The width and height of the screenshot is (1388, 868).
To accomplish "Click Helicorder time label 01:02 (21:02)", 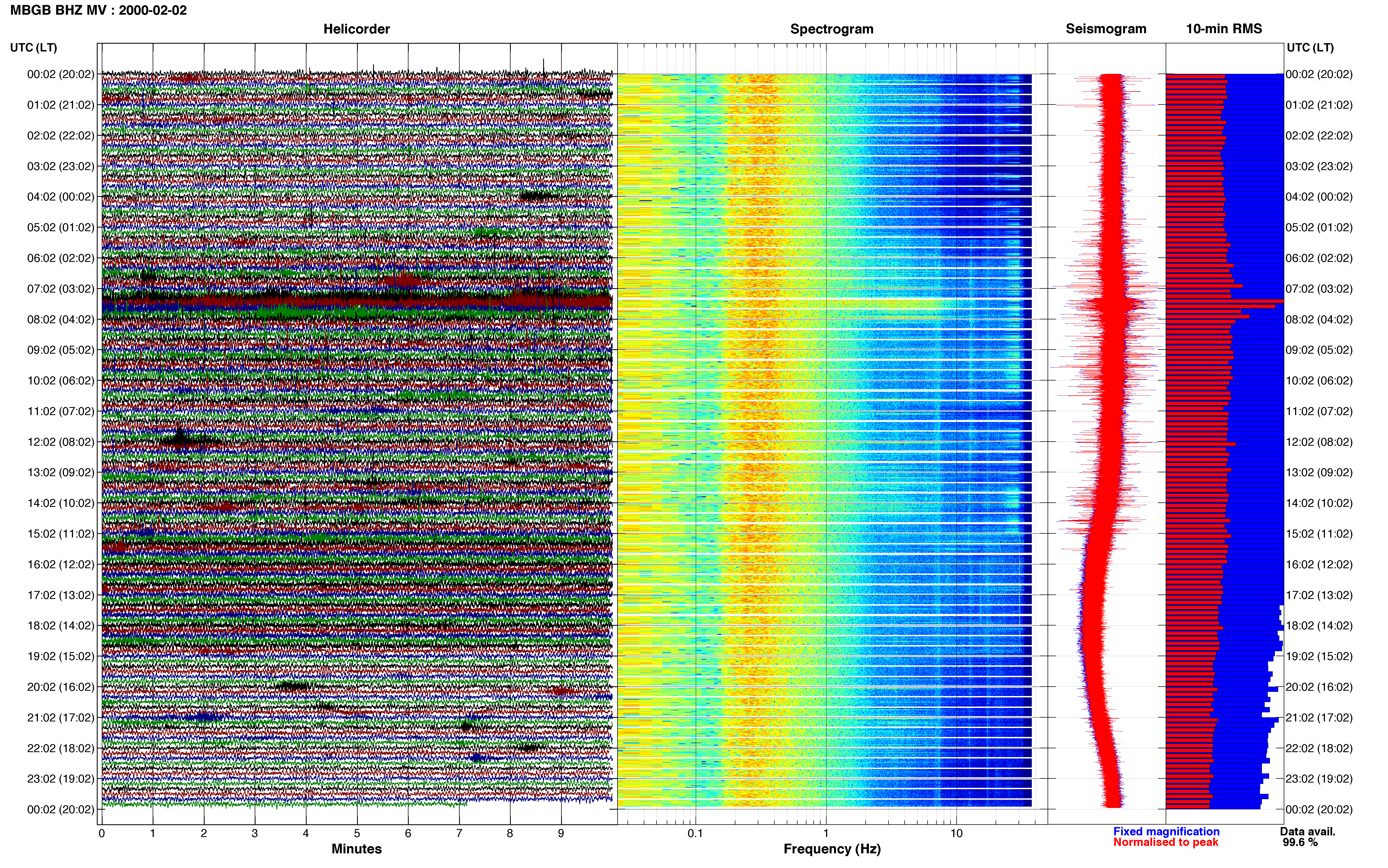I will tap(61, 105).
